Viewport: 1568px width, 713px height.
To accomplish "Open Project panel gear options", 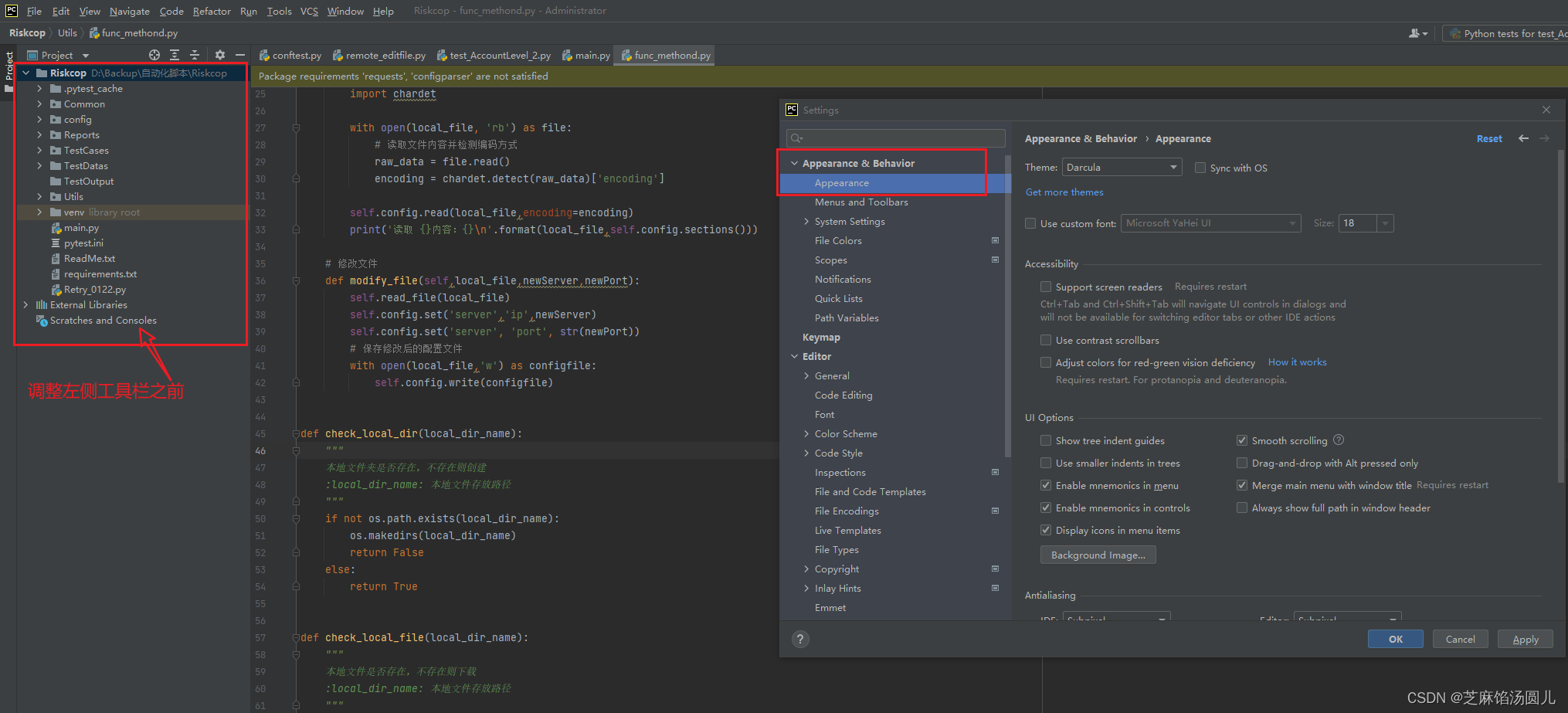I will 220,55.
